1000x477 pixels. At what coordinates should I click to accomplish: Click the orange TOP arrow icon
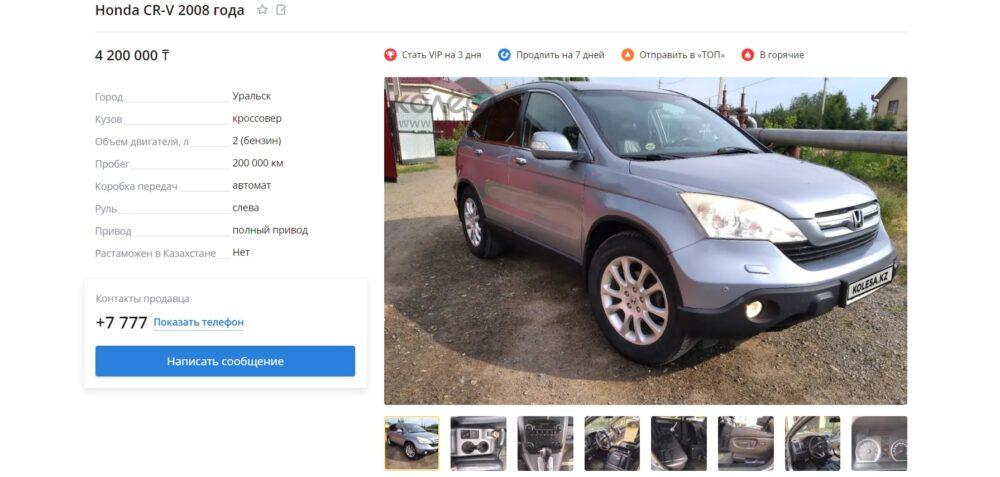pos(628,55)
